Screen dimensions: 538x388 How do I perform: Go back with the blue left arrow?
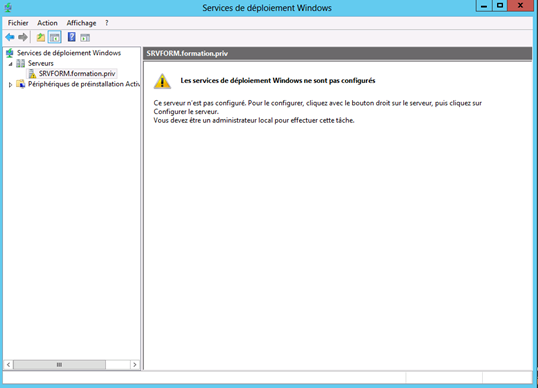(x=10, y=37)
